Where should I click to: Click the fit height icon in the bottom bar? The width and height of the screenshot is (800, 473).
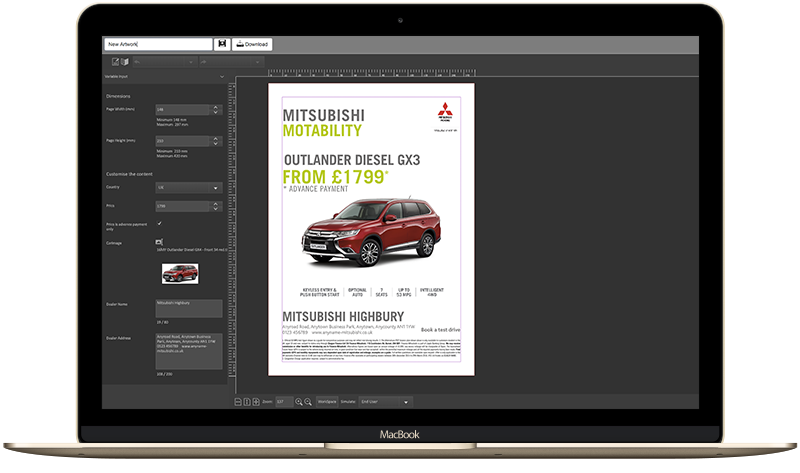click(247, 402)
